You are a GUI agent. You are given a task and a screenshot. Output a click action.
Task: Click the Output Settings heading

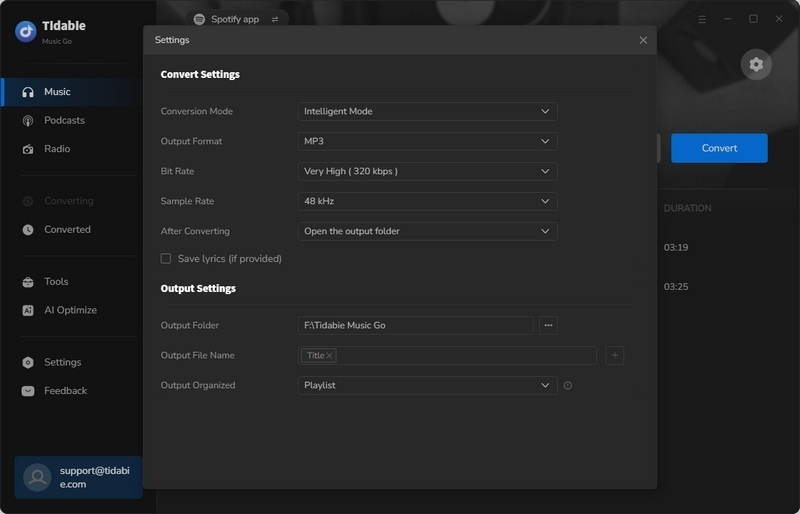tap(198, 288)
